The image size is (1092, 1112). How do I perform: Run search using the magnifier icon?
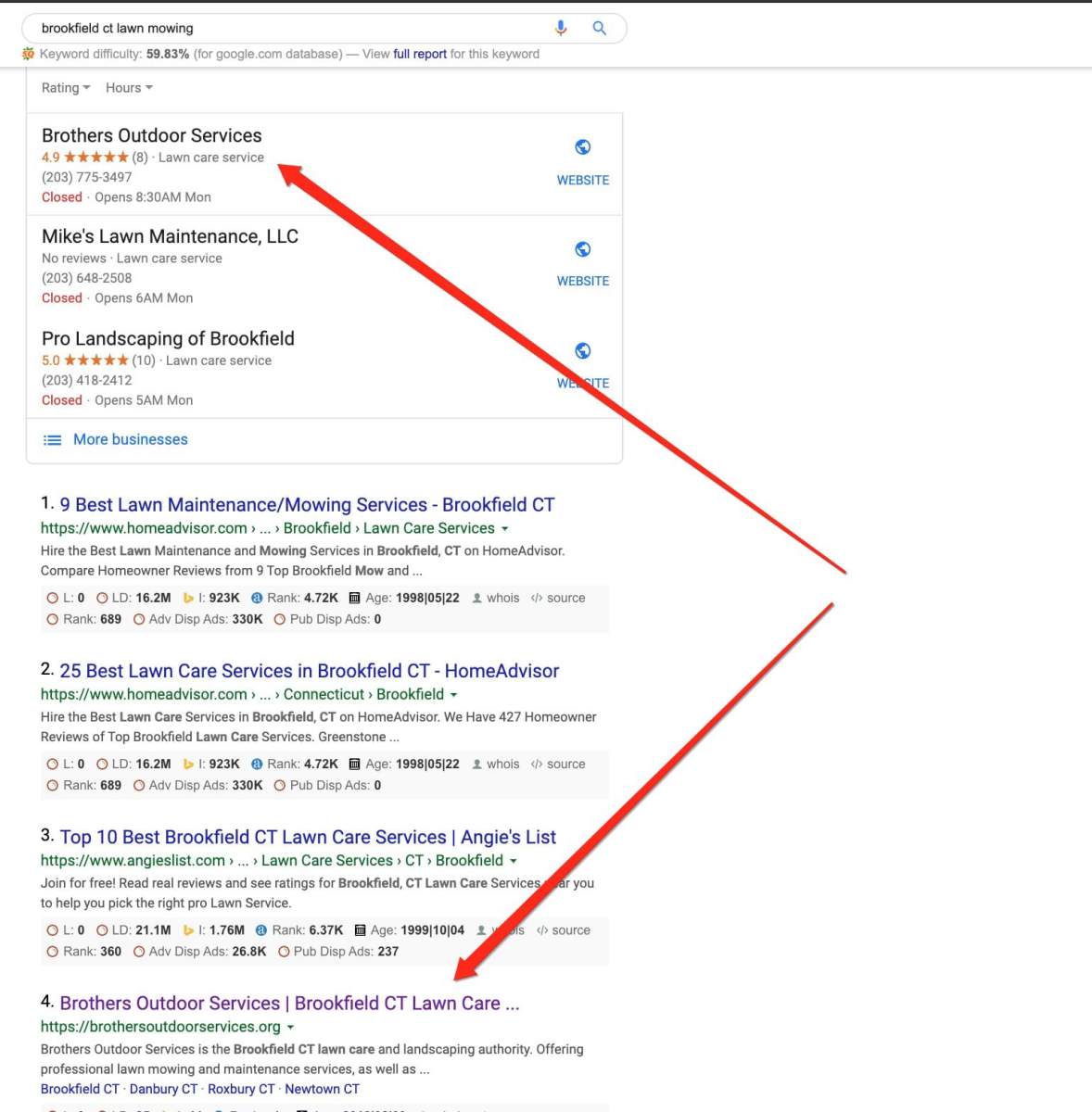point(600,28)
